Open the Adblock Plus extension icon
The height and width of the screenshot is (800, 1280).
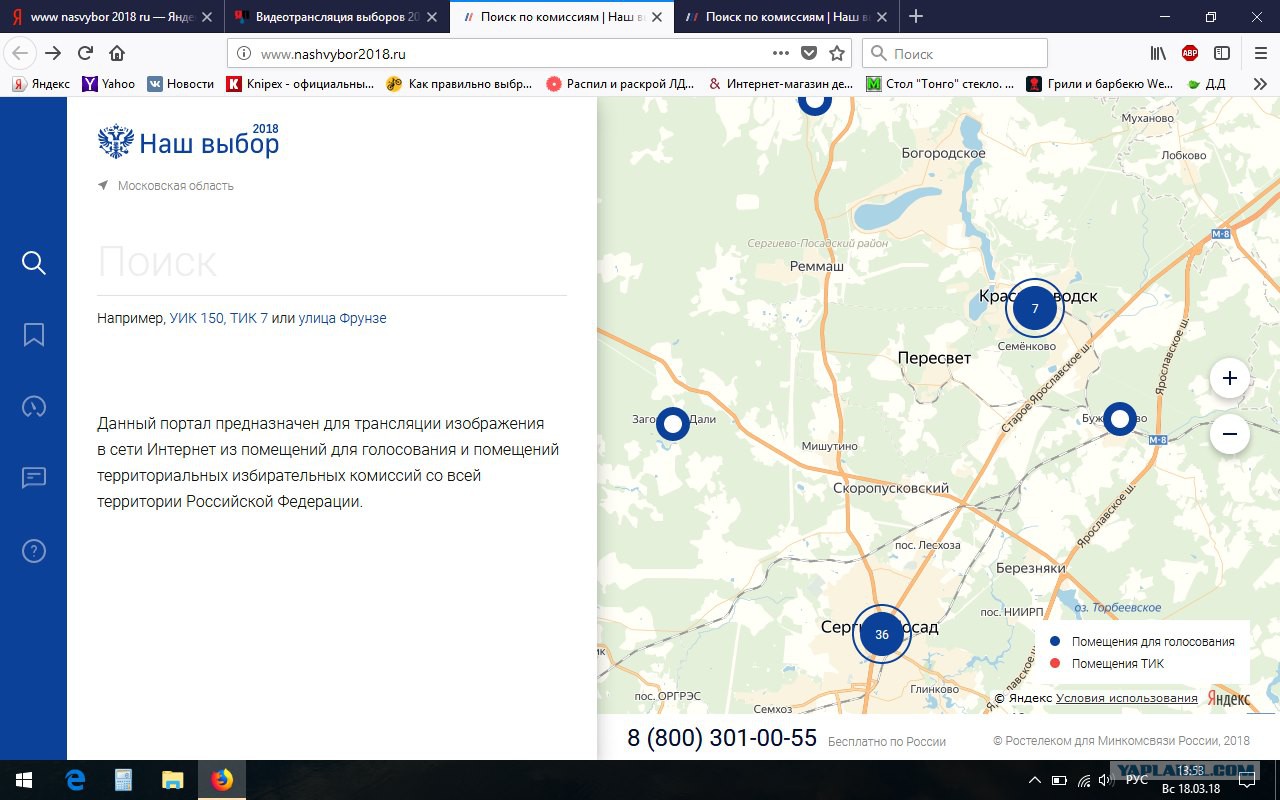[1190, 54]
